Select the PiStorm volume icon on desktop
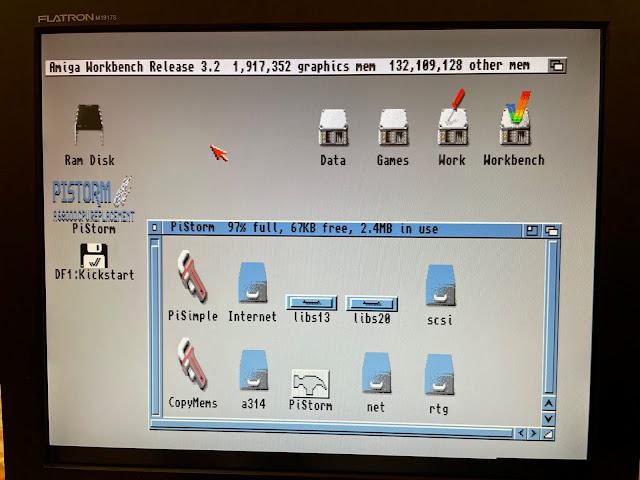Screen dimensions: 640x480 [93, 199]
